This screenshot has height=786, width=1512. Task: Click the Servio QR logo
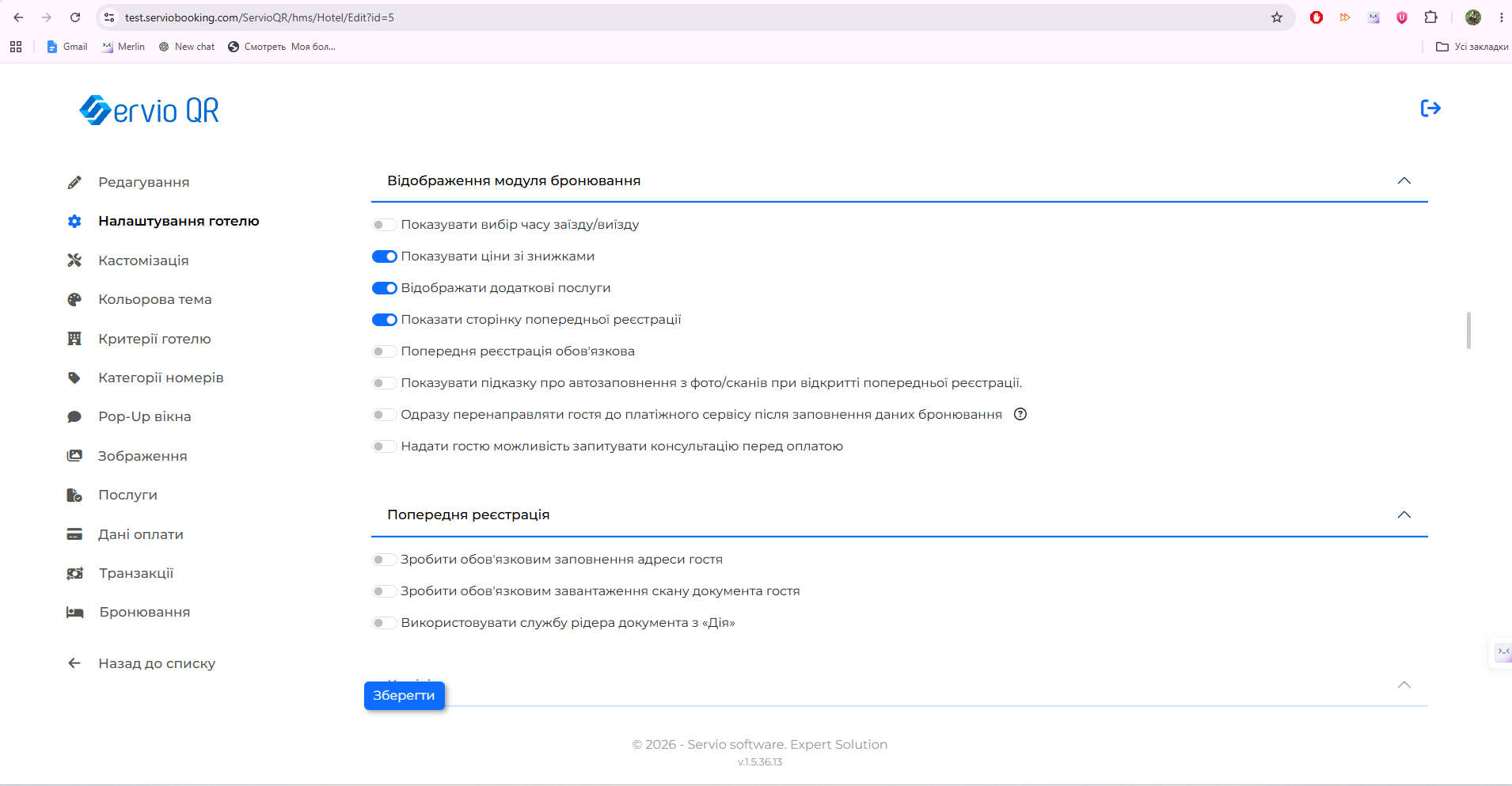tap(150, 110)
